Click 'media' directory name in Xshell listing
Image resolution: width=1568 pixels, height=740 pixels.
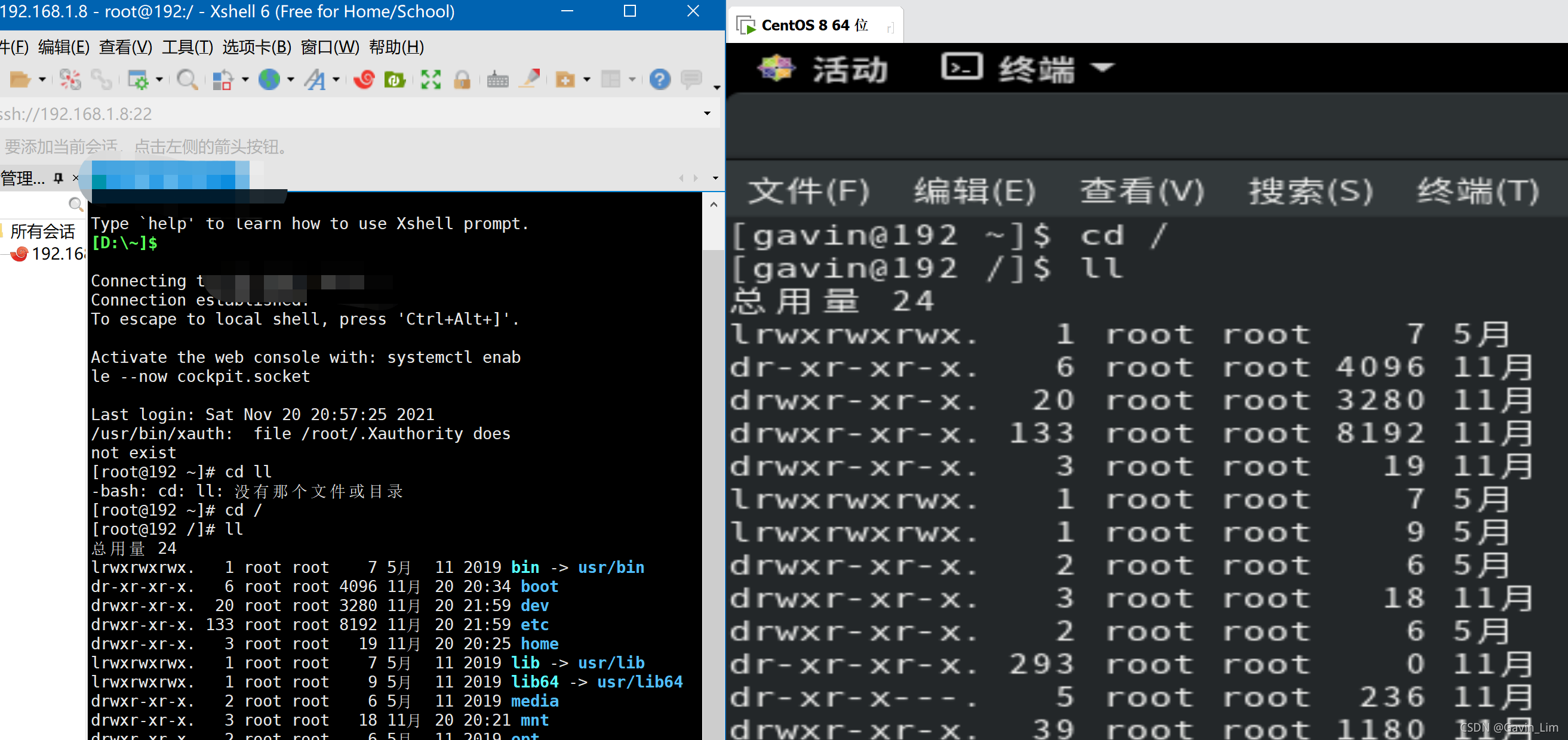[534, 701]
